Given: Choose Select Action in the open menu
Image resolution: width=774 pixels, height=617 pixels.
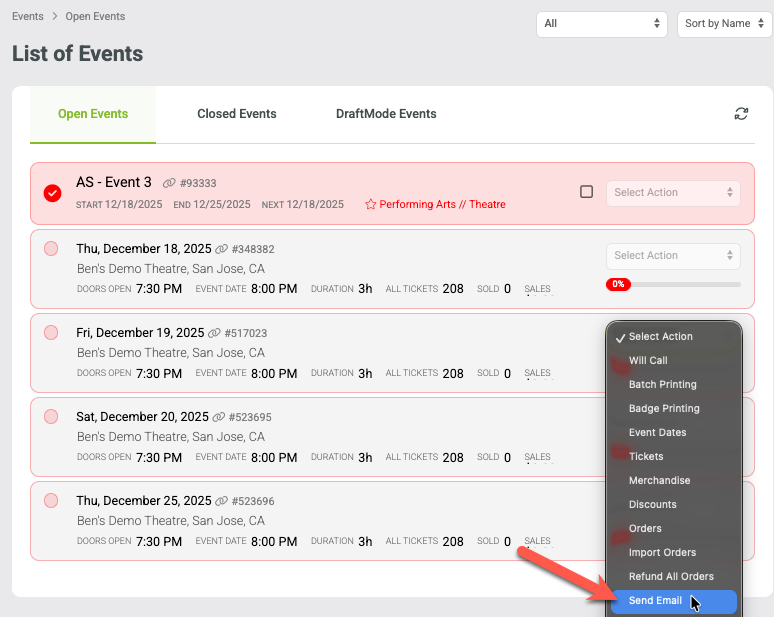Looking at the screenshot, I should coord(673,337).
